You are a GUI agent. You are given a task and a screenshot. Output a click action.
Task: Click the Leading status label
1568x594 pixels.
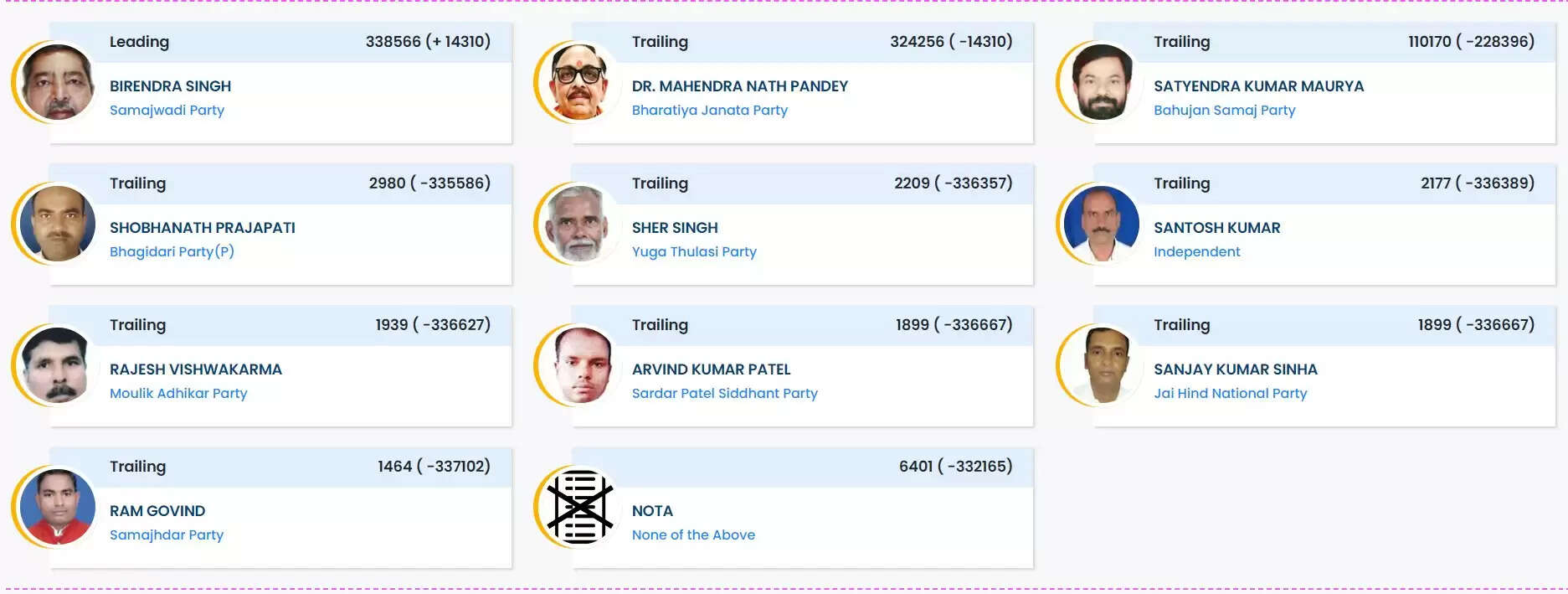tap(139, 41)
